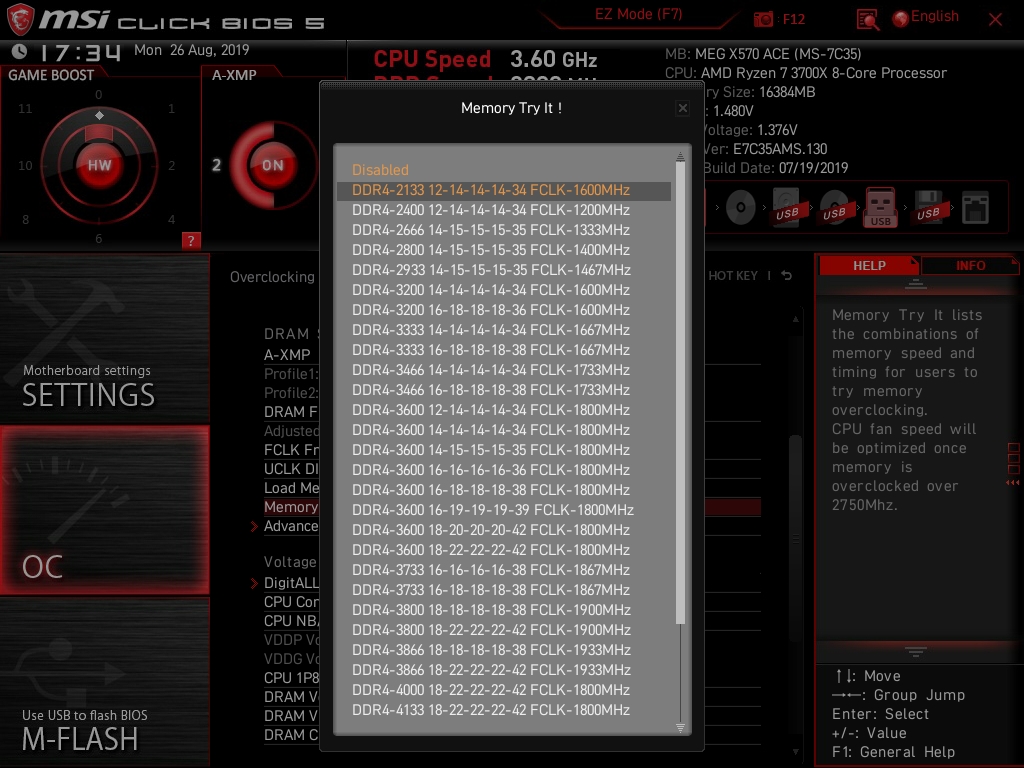Viewport: 1024px width, 768px height.
Task: Select DDR4-3333 16-18-18-18-38 FCLK-1667MHz
Action: [504, 350]
